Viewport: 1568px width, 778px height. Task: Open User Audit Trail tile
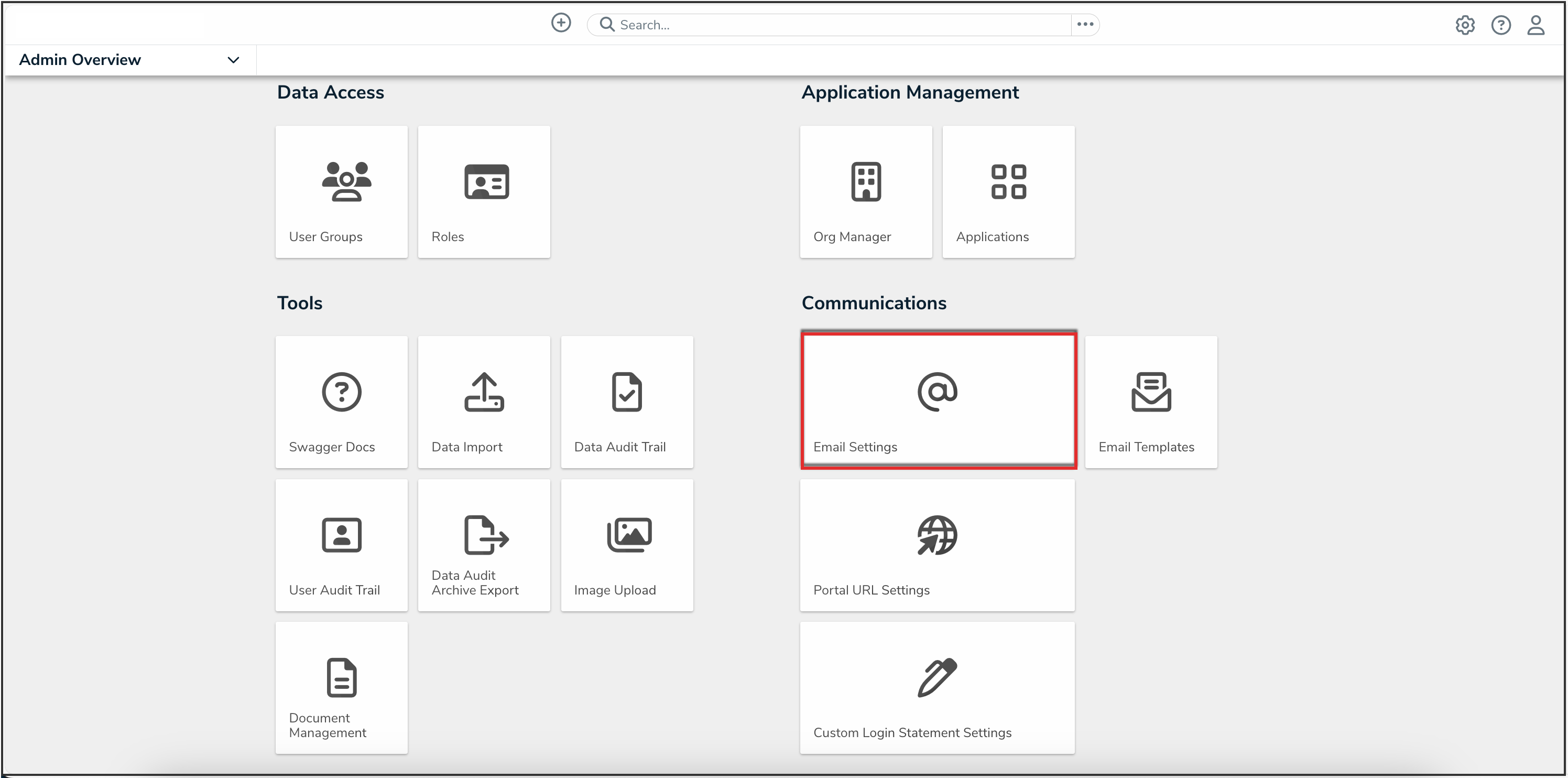(342, 545)
